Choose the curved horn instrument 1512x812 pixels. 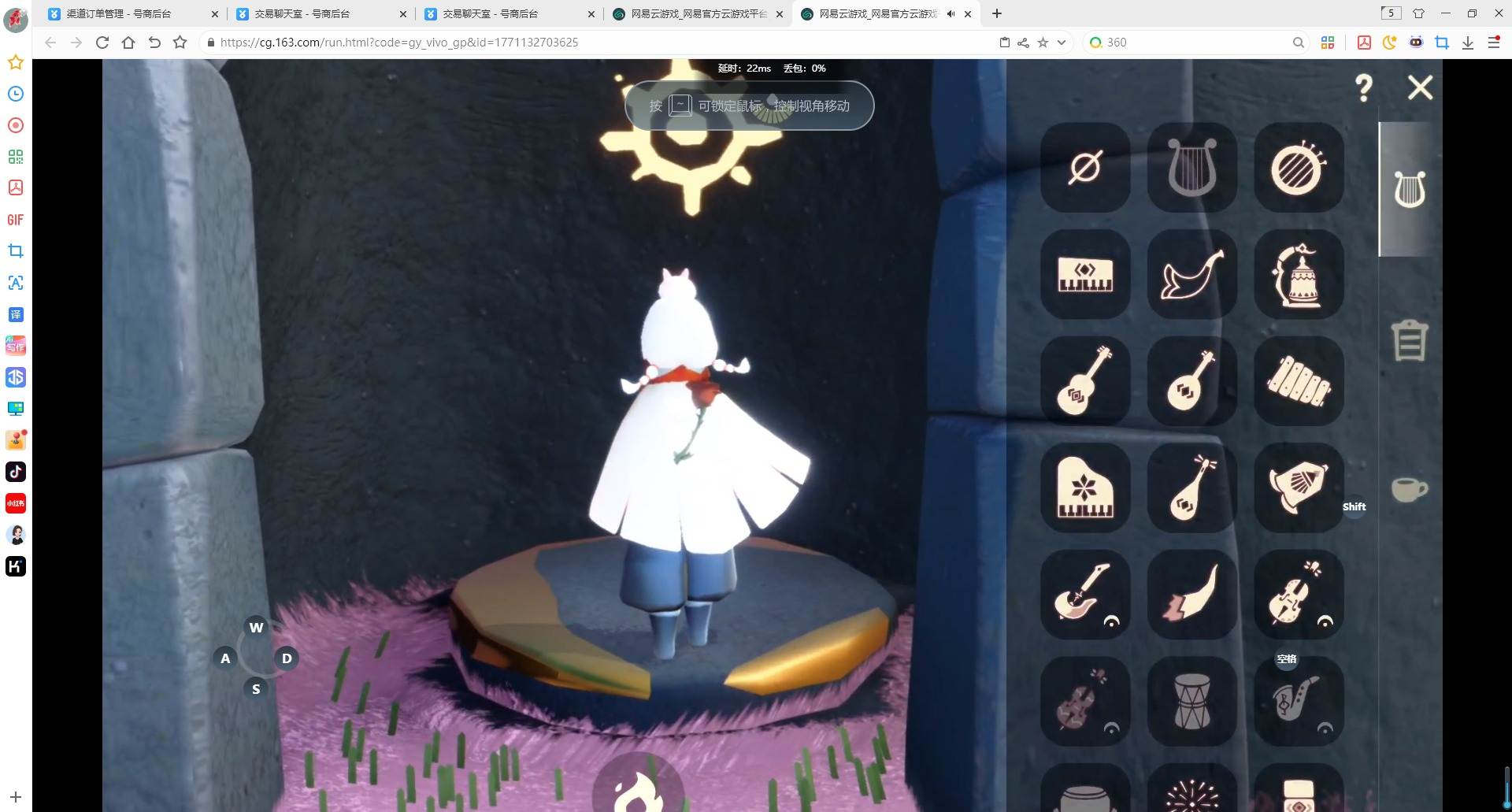tap(1192, 594)
